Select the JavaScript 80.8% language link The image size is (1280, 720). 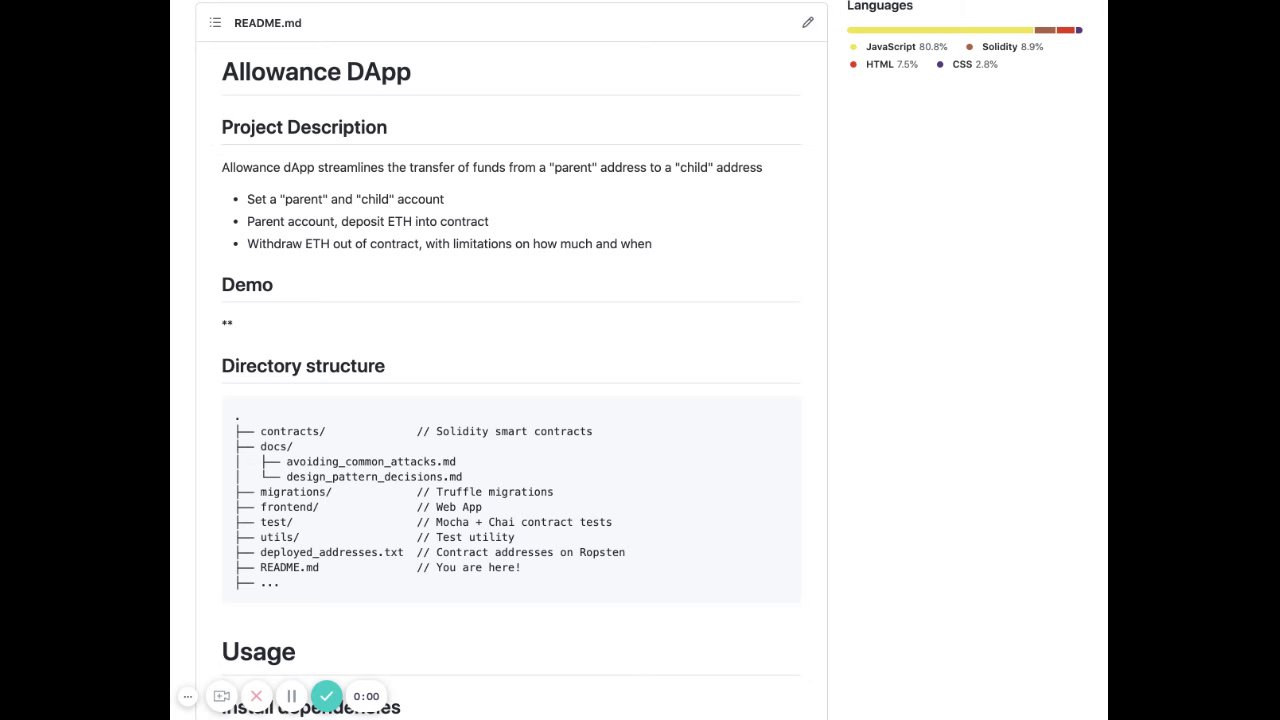tap(905, 47)
